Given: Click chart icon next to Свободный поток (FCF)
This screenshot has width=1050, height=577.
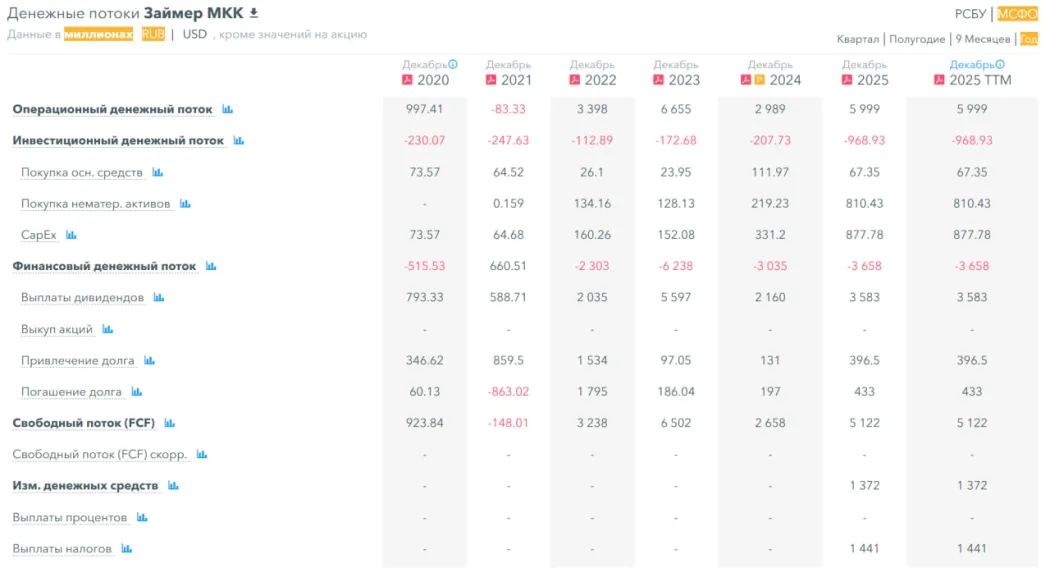Looking at the screenshot, I should tap(170, 423).
